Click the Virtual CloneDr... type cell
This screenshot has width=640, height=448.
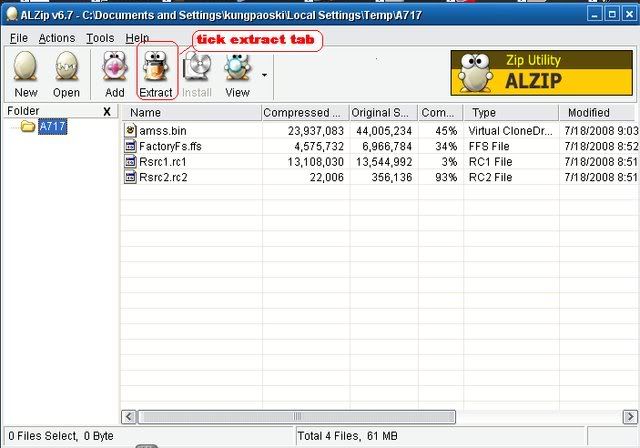[x=510, y=131]
